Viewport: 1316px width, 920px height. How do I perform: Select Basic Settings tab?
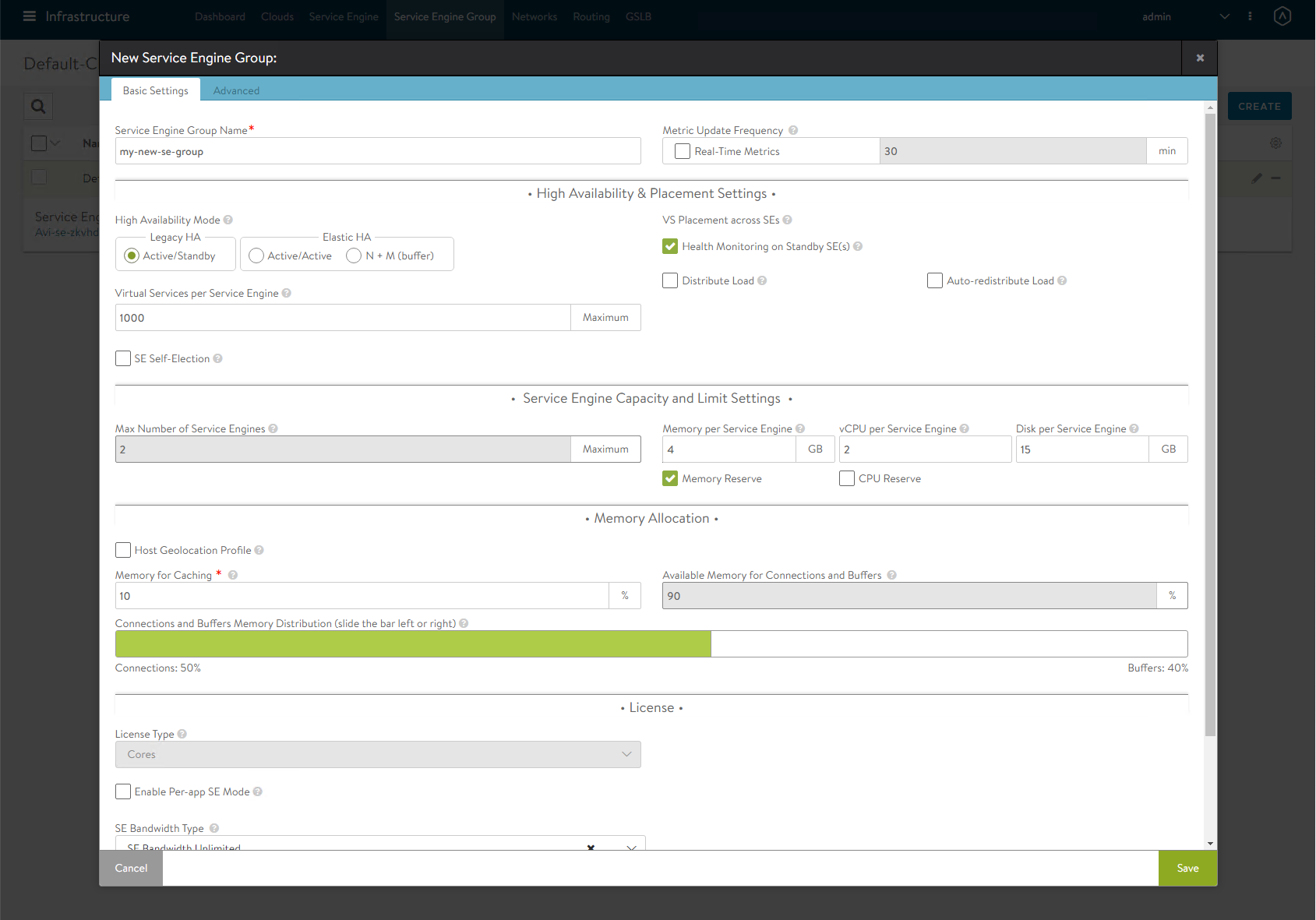click(156, 90)
